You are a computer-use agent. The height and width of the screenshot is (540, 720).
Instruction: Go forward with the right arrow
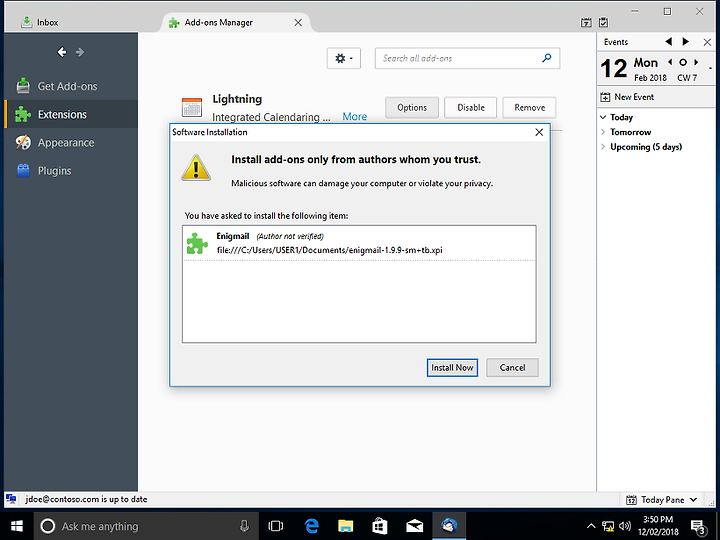point(80,52)
